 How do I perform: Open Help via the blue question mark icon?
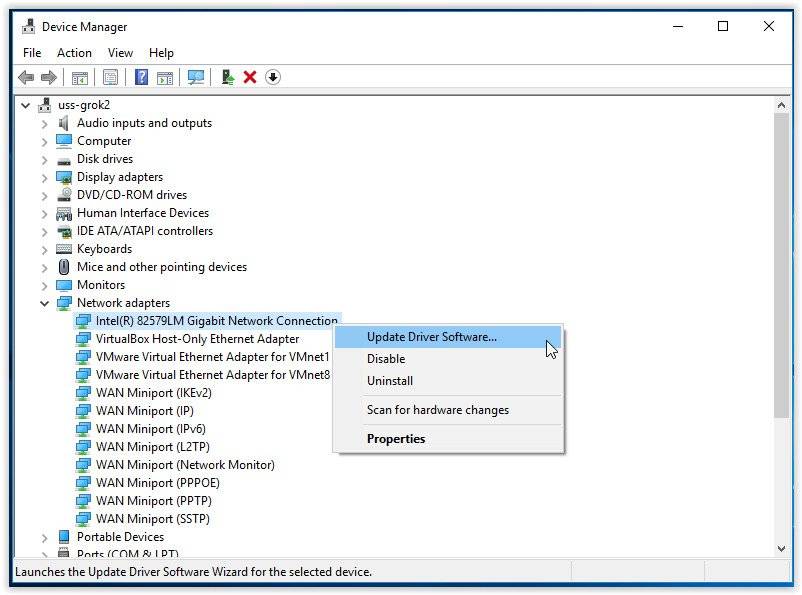(142, 77)
